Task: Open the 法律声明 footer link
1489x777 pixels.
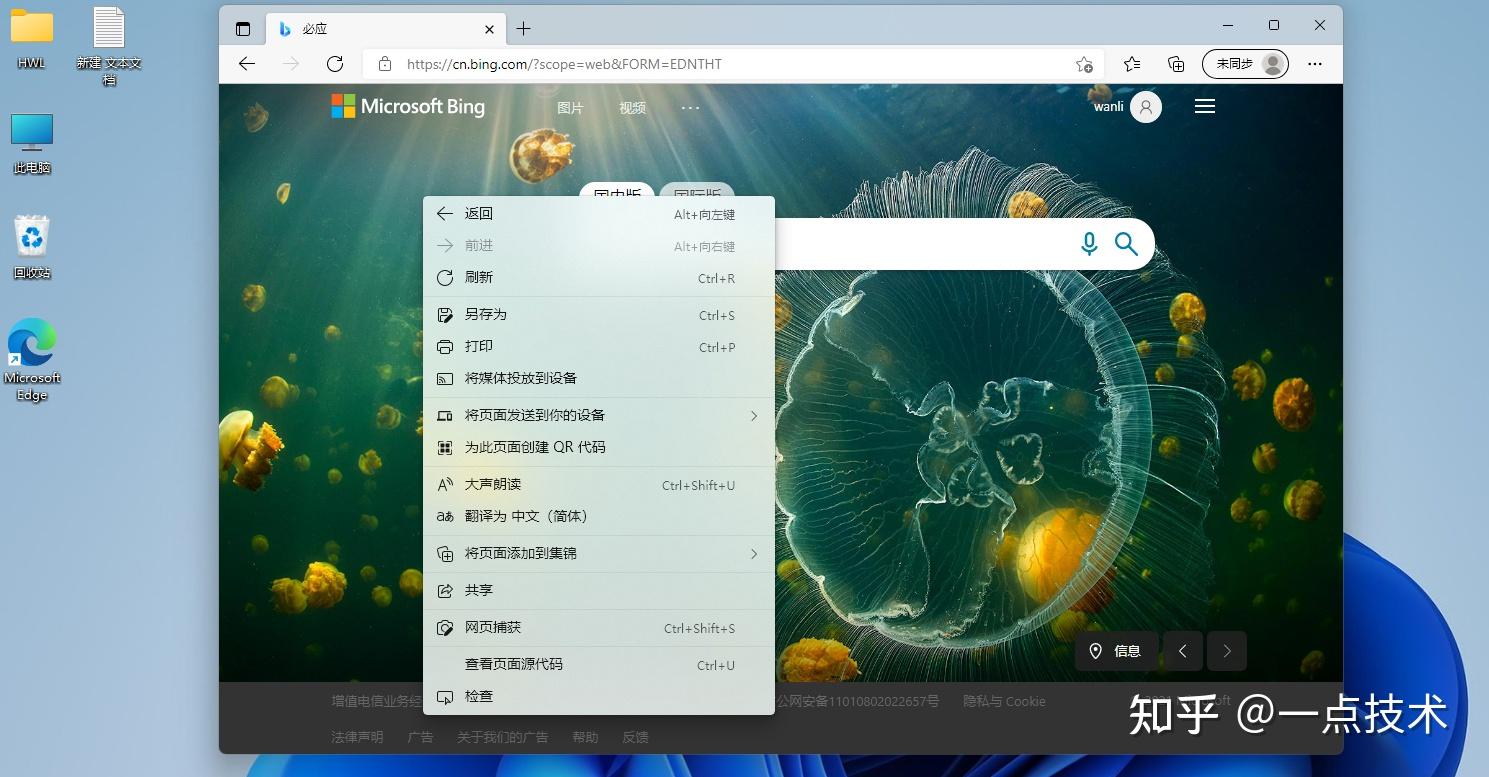Action: tap(357, 737)
